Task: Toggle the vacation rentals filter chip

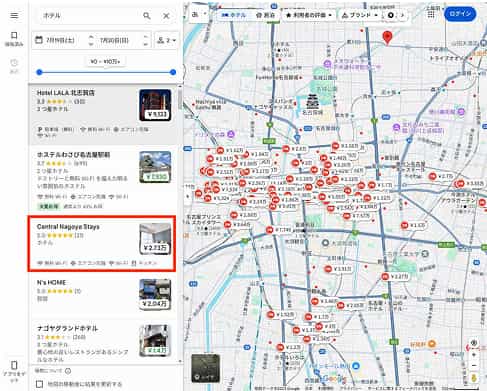Action: [266, 15]
